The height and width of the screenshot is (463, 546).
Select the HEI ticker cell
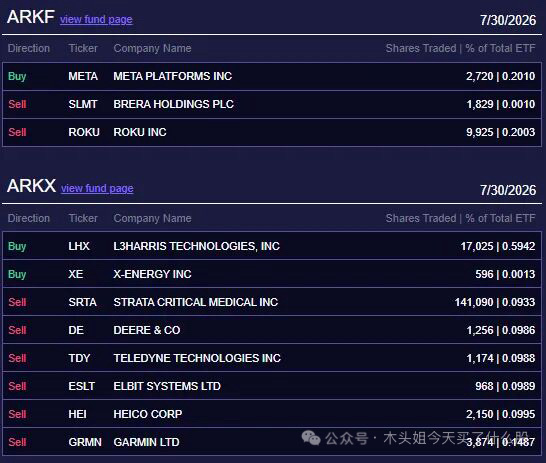tap(77, 414)
